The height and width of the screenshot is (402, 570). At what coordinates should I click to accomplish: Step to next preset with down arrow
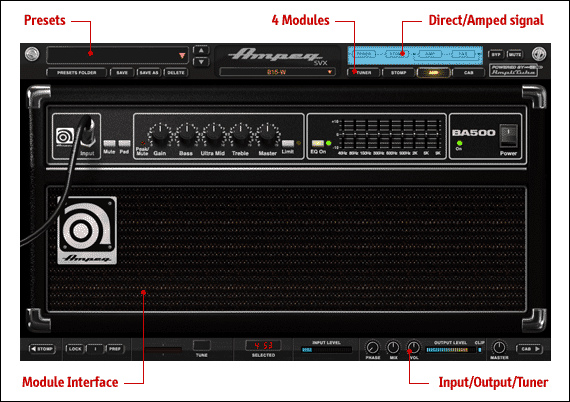pos(201,62)
